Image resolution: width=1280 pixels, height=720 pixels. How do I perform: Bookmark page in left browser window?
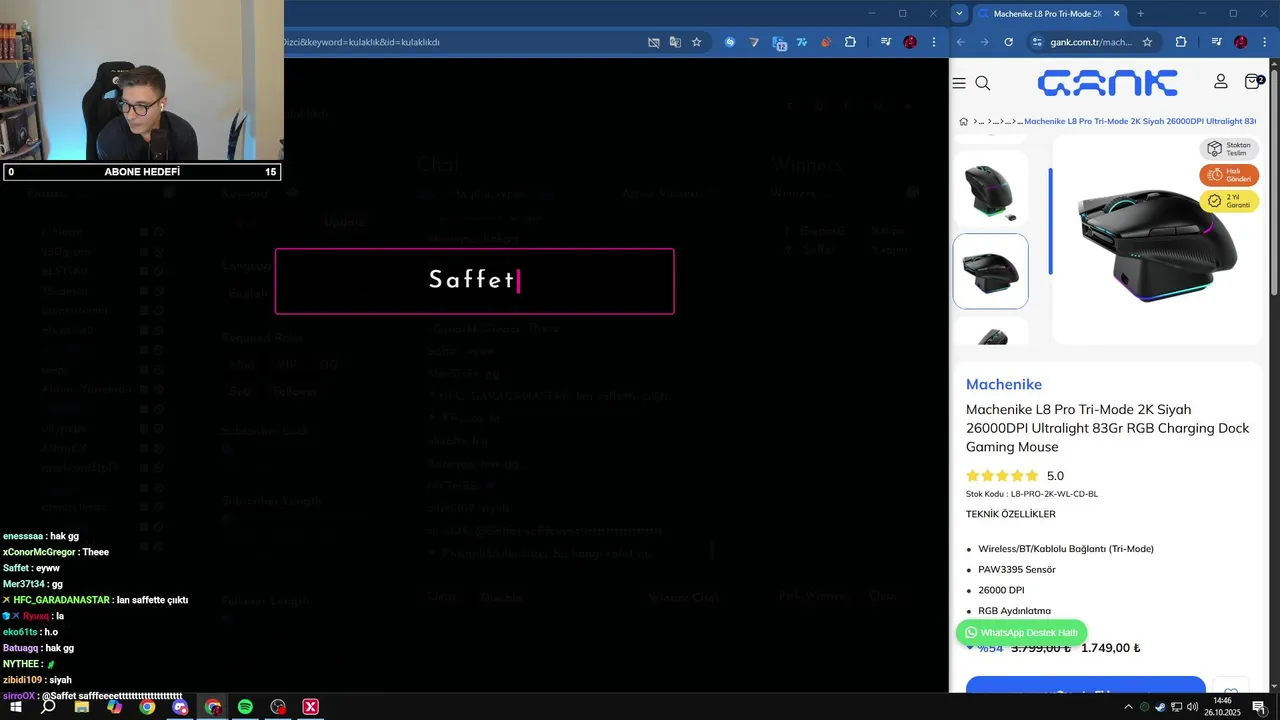coord(697,42)
